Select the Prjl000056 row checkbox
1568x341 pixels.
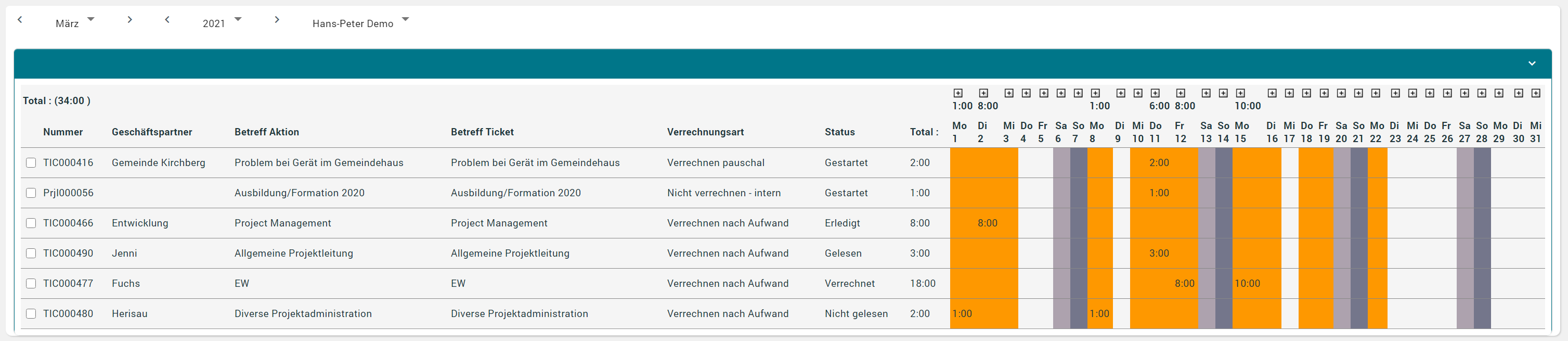tap(31, 193)
